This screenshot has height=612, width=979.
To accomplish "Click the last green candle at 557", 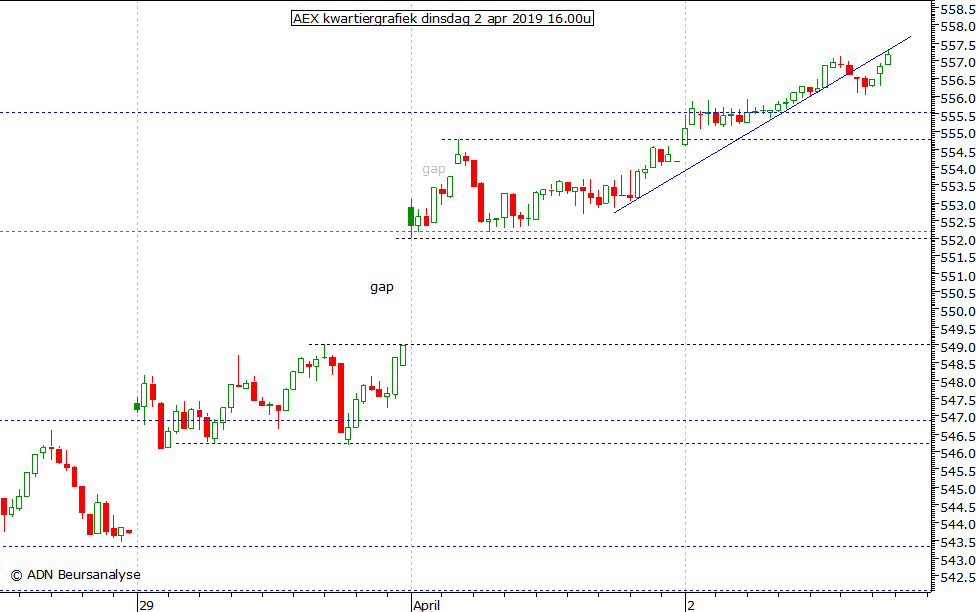I will click(x=888, y=59).
